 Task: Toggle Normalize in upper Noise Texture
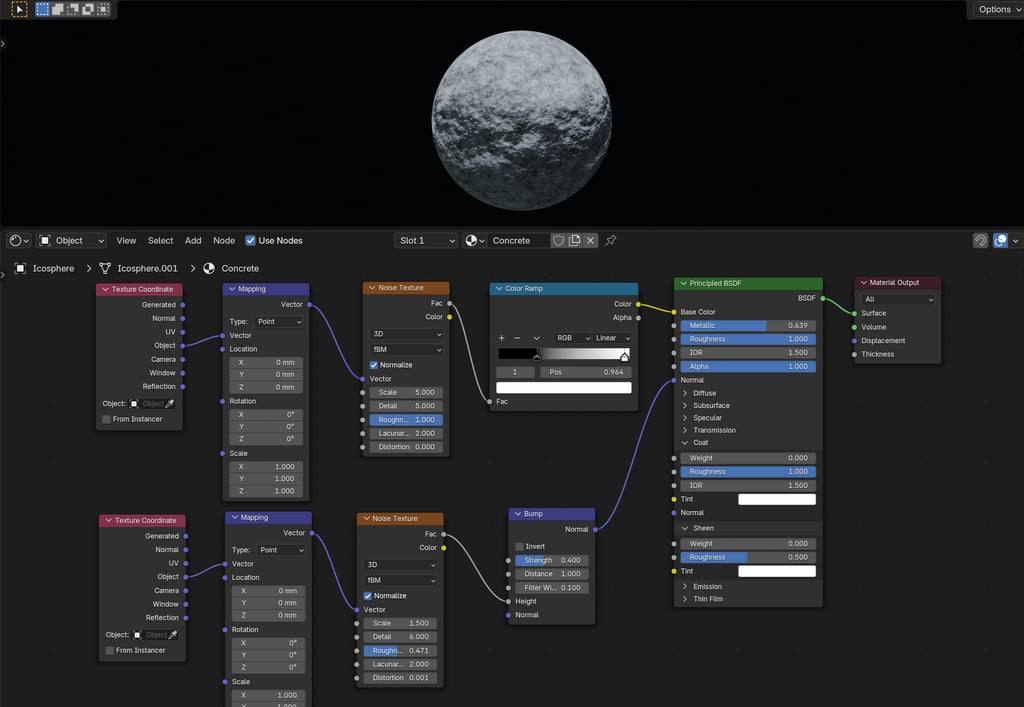point(374,365)
